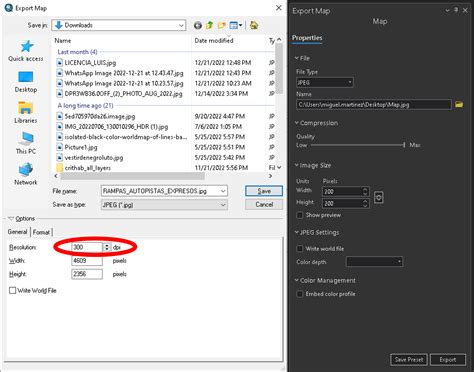474x372 pixels.
Task: Open the Save as type dropdown
Action: tap(164, 205)
